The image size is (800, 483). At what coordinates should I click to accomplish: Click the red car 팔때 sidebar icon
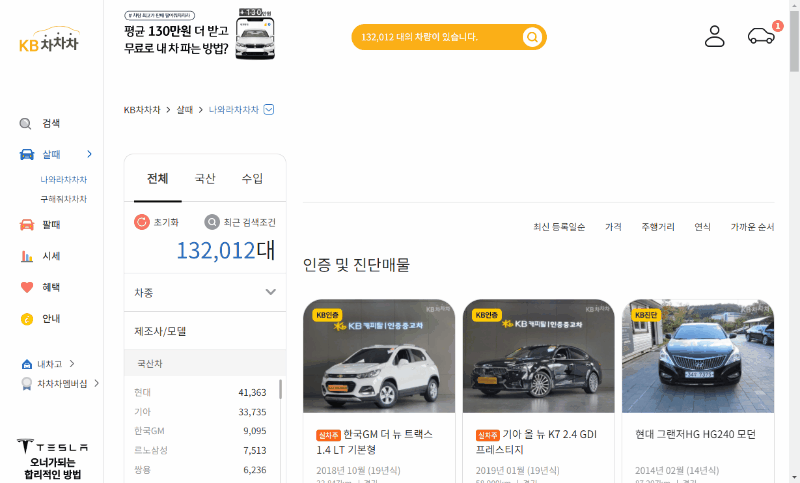27,224
